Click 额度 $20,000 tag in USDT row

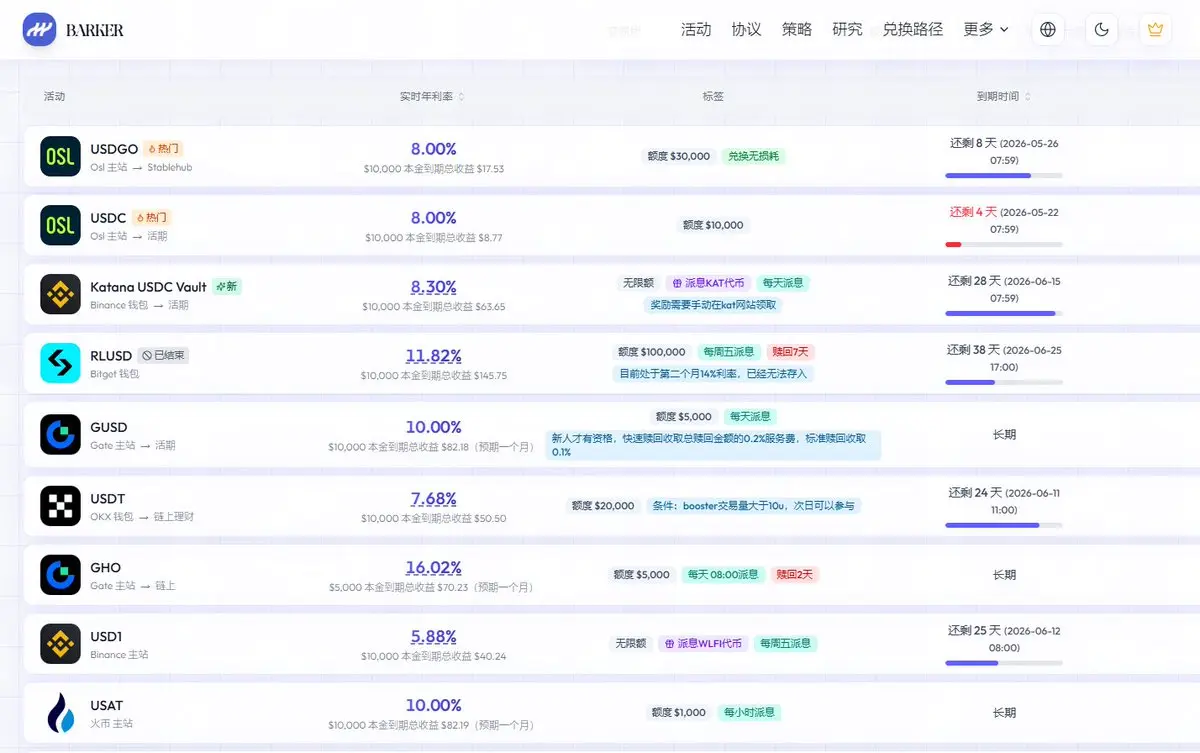click(x=603, y=505)
